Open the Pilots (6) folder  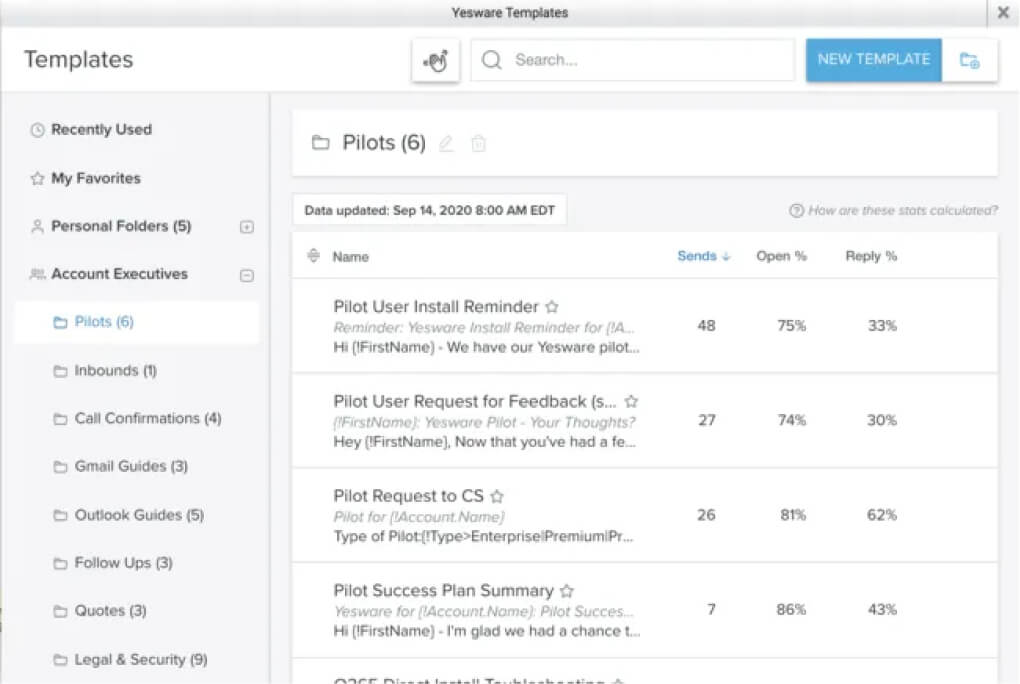click(104, 321)
